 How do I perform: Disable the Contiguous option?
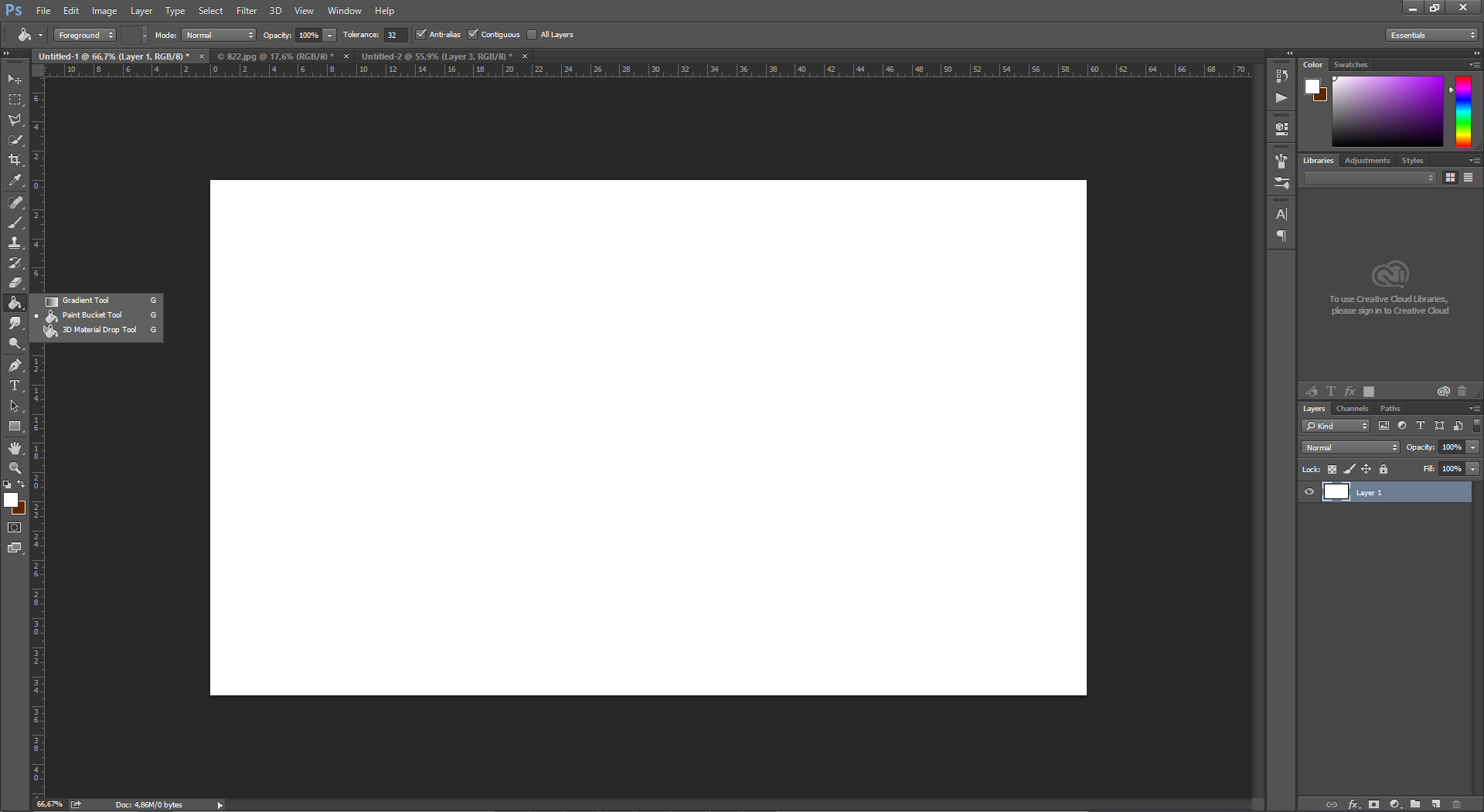(x=473, y=34)
